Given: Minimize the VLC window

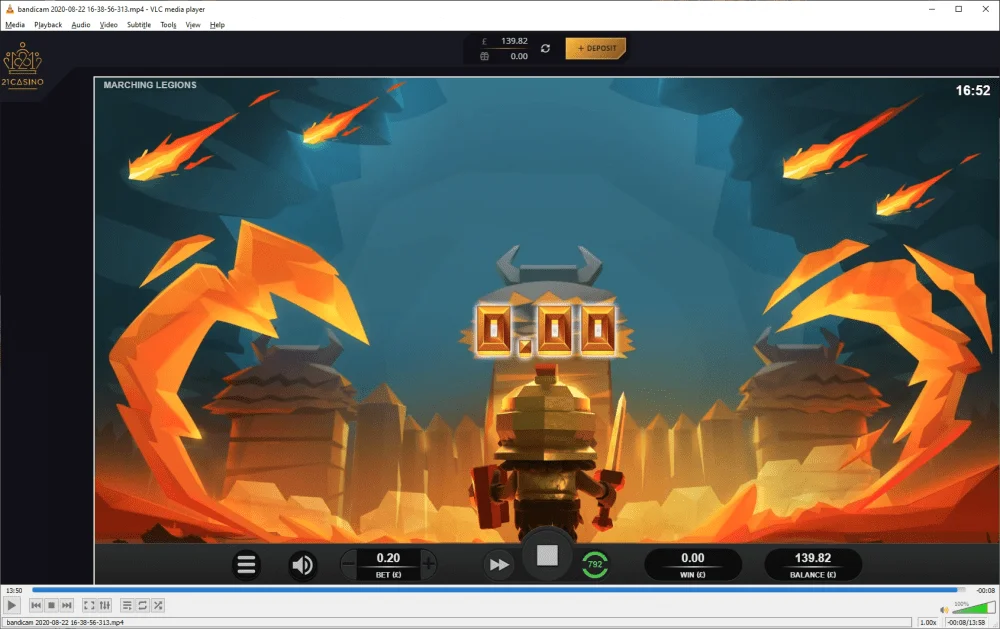Looking at the screenshot, I should pos(932,9).
